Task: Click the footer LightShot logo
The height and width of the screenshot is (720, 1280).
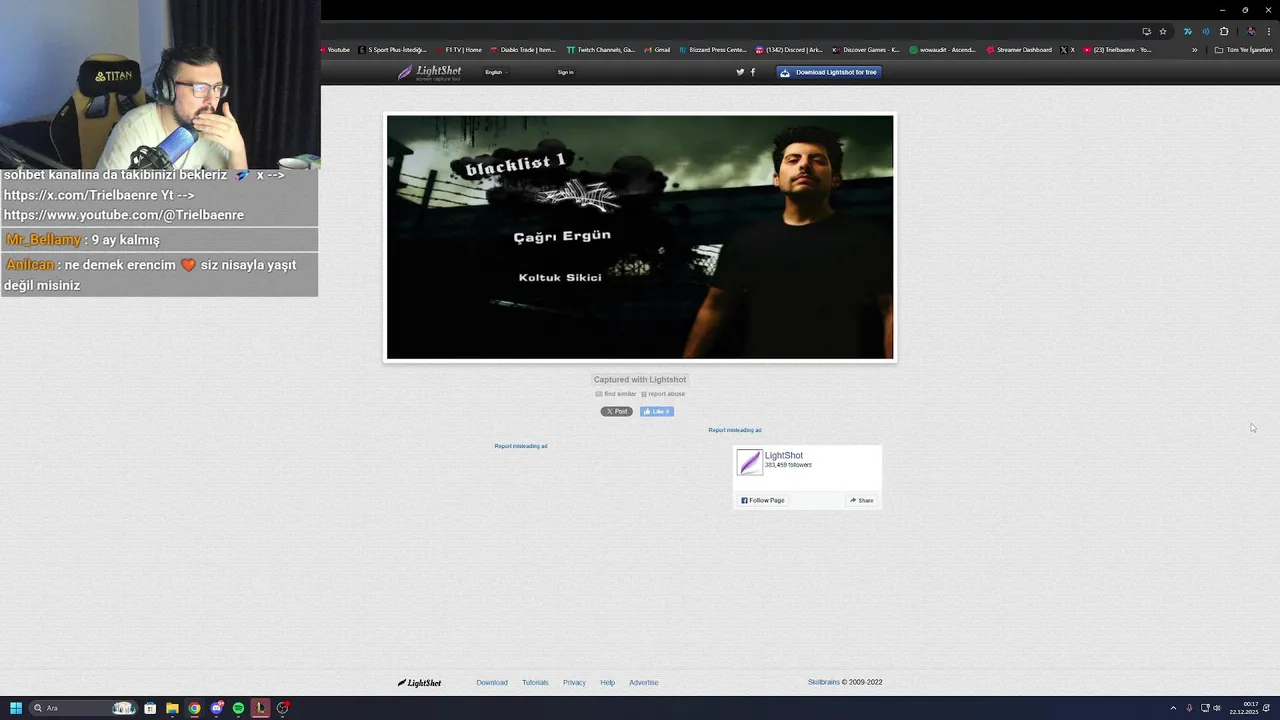Action: click(419, 683)
